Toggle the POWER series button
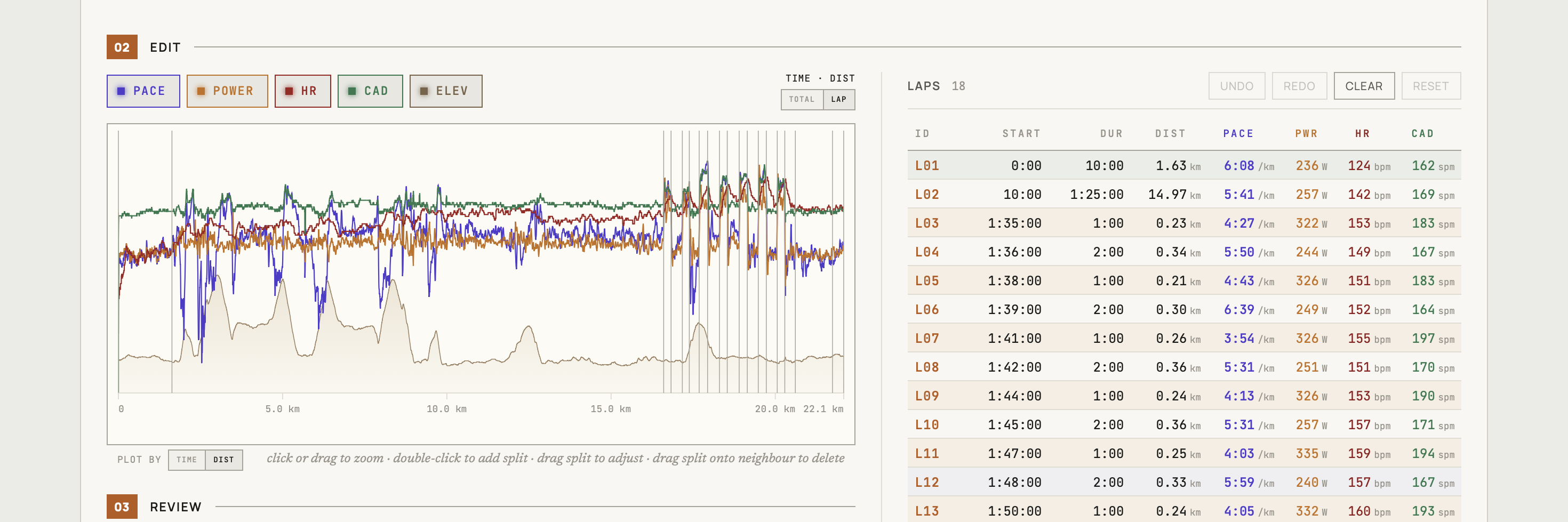The image size is (1568, 522). click(227, 91)
